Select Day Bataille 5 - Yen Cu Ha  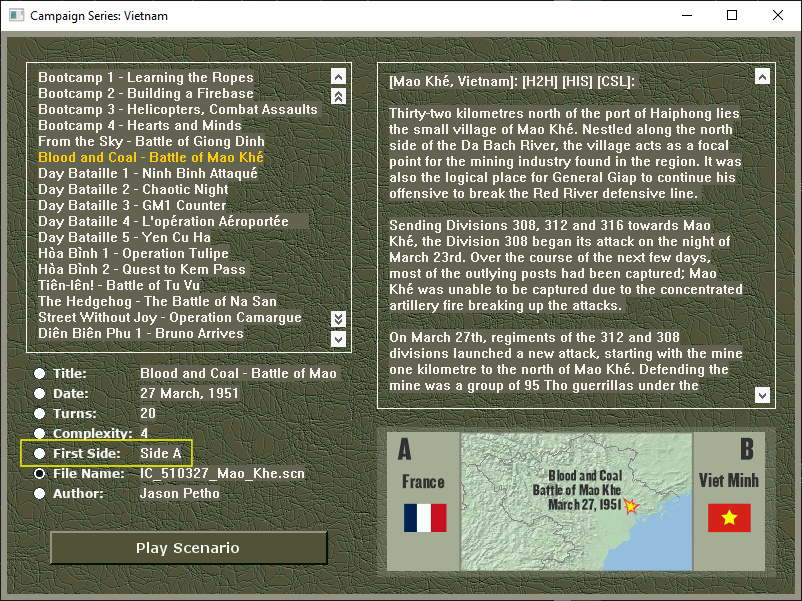(124, 237)
